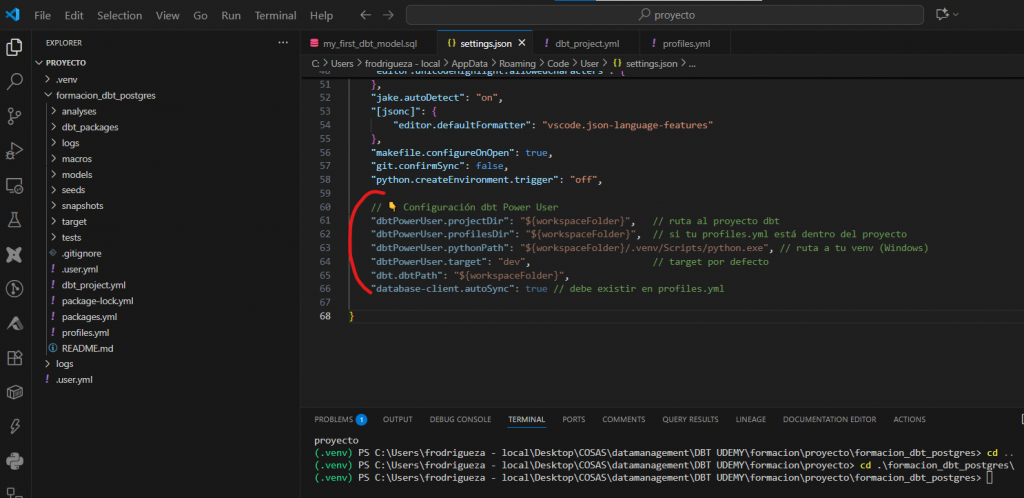Open the Extensions view
The height and width of the screenshot is (498, 1024).
coord(15,357)
